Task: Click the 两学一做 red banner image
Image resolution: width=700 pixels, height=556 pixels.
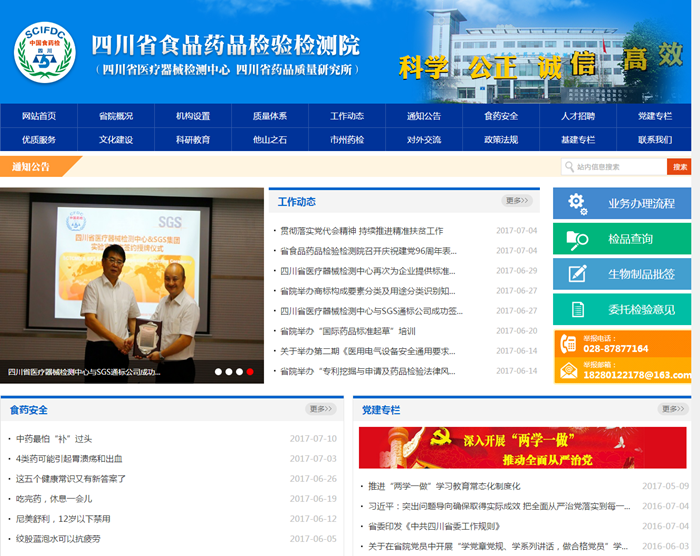Action: tap(523, 448)
